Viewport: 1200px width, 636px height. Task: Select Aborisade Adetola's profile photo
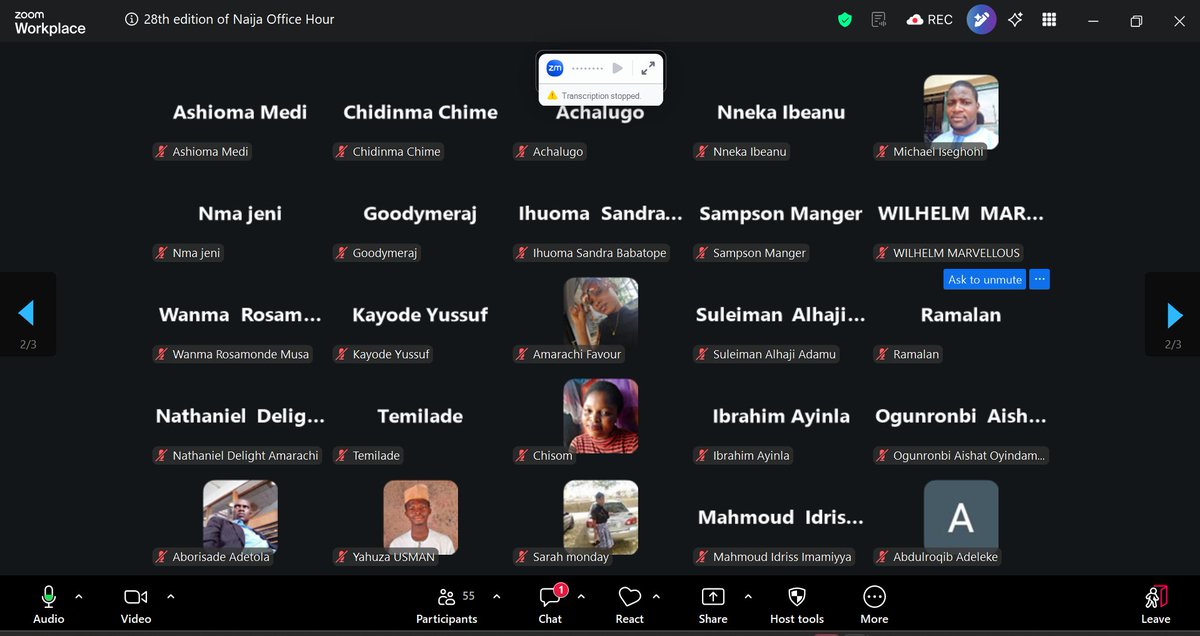point(241,517)
